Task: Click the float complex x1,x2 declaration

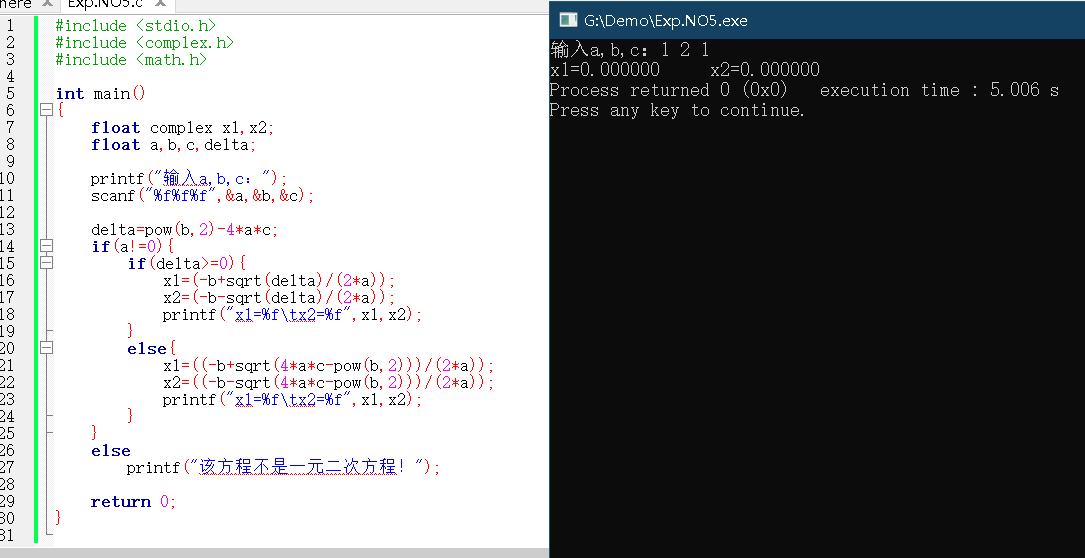Action: point(183,127)
